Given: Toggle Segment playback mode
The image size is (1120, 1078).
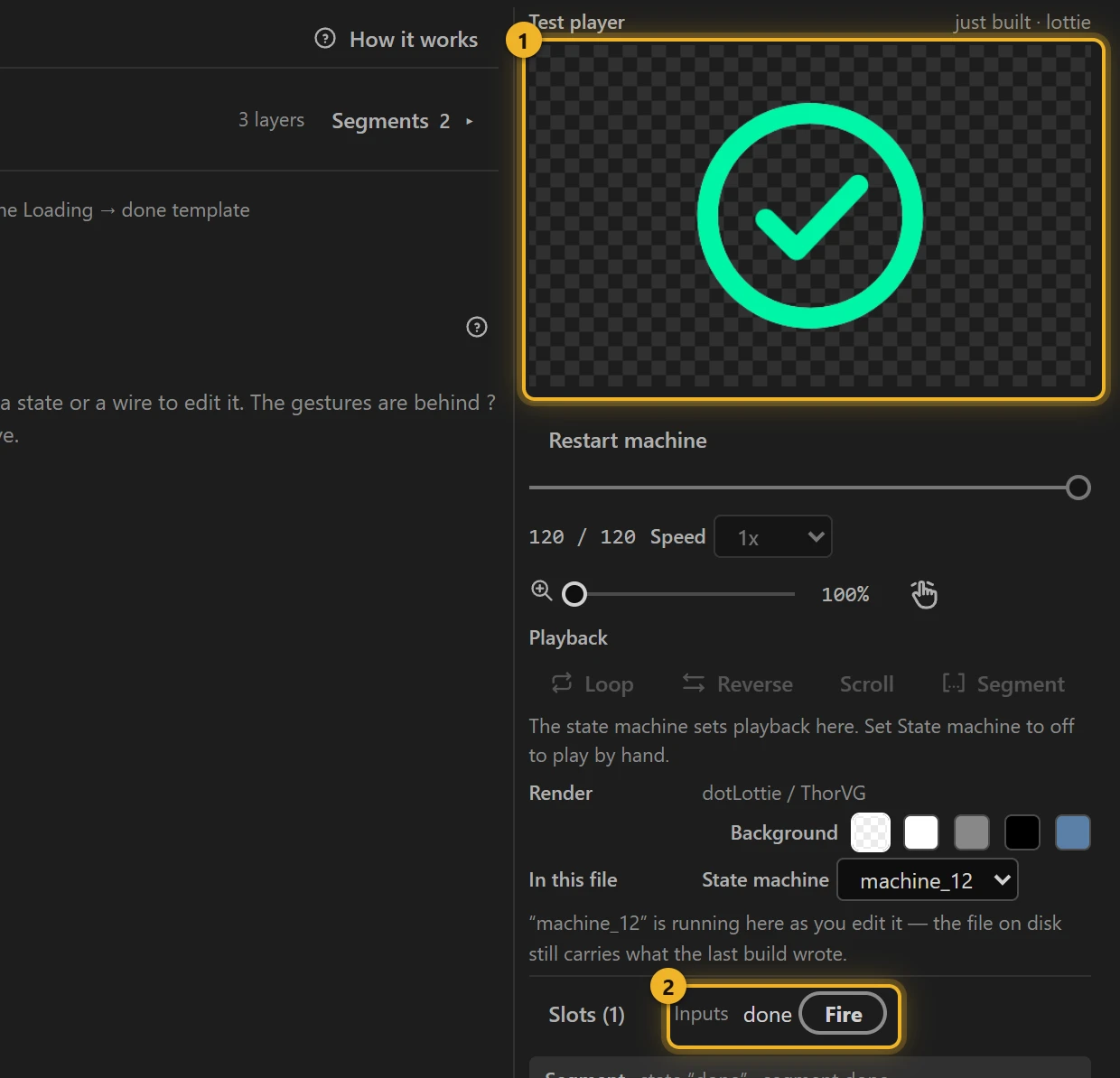Looking at the screenshot, I should point(1003,684).
